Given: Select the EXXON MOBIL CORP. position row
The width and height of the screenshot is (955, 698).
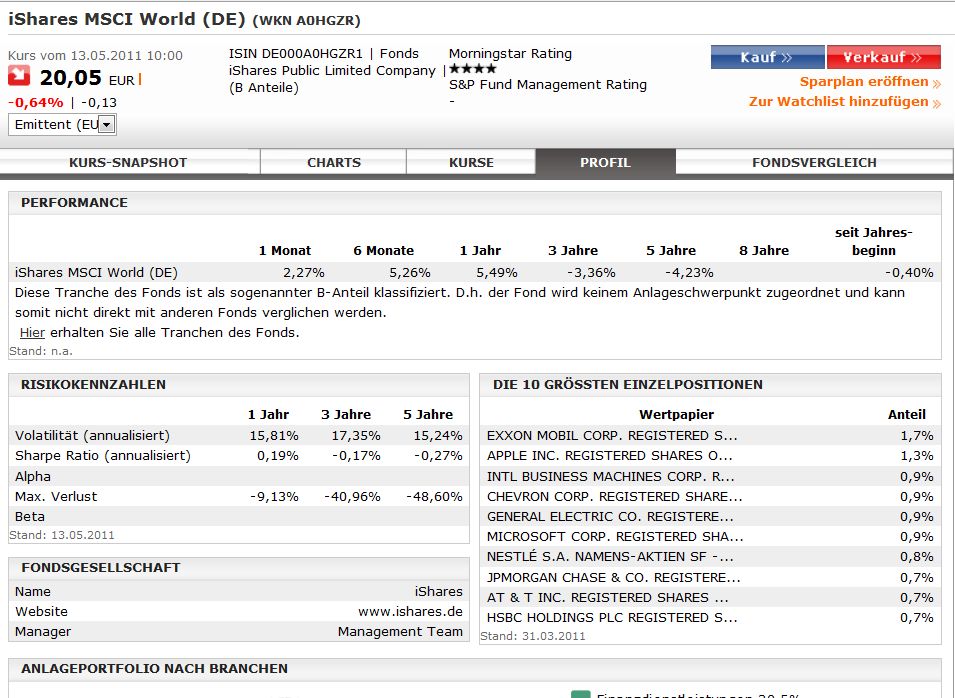Looking at the screenshot, I should click(x=710, y=435).
